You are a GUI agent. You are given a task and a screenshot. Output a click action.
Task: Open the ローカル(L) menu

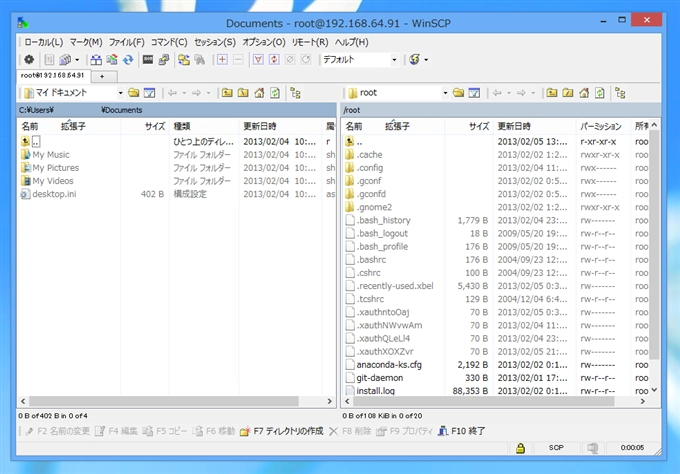[44, 42]
